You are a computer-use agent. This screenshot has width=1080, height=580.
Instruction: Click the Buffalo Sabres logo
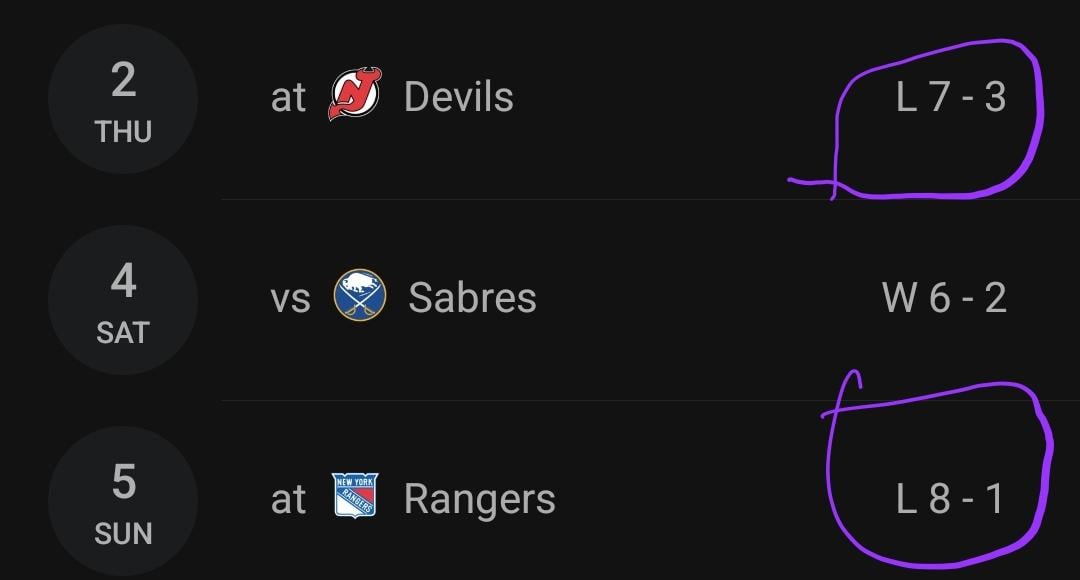[x=359, y=297]
